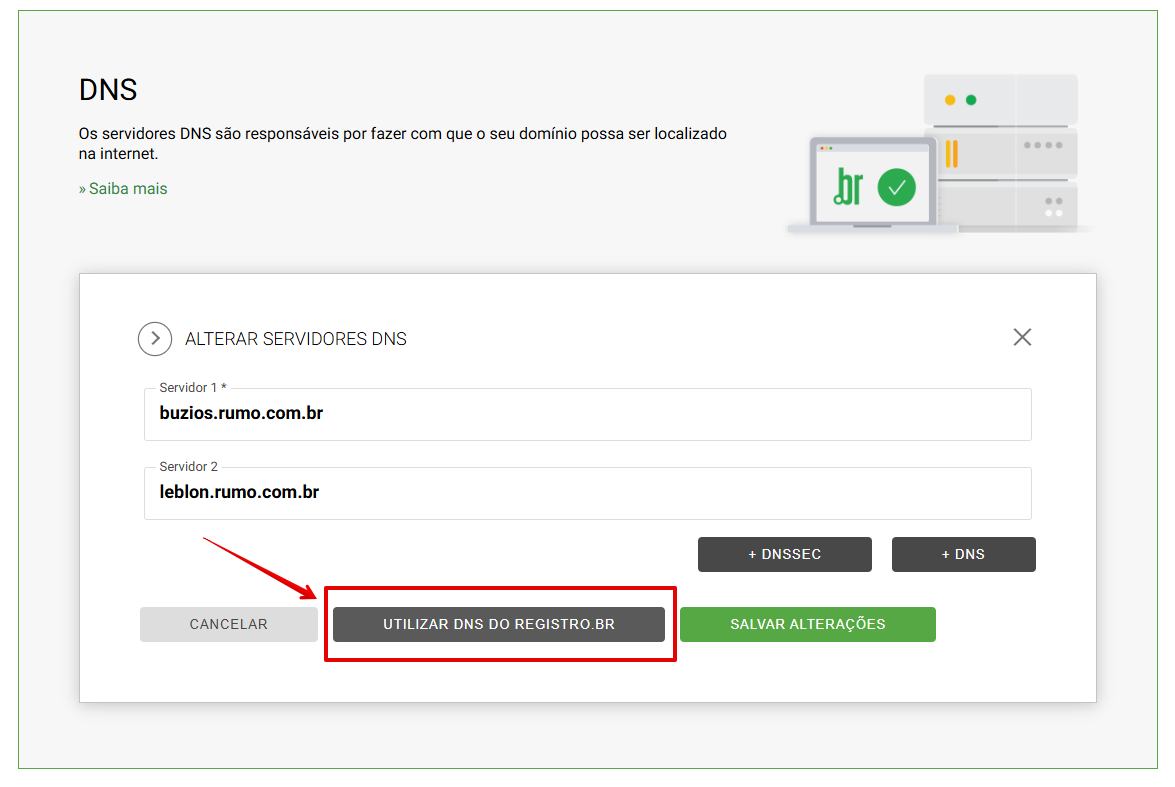Viewport: 1175px width, 787px height.
Task: Close the Alterar Servidores DNS panel
Action: 1022,337
